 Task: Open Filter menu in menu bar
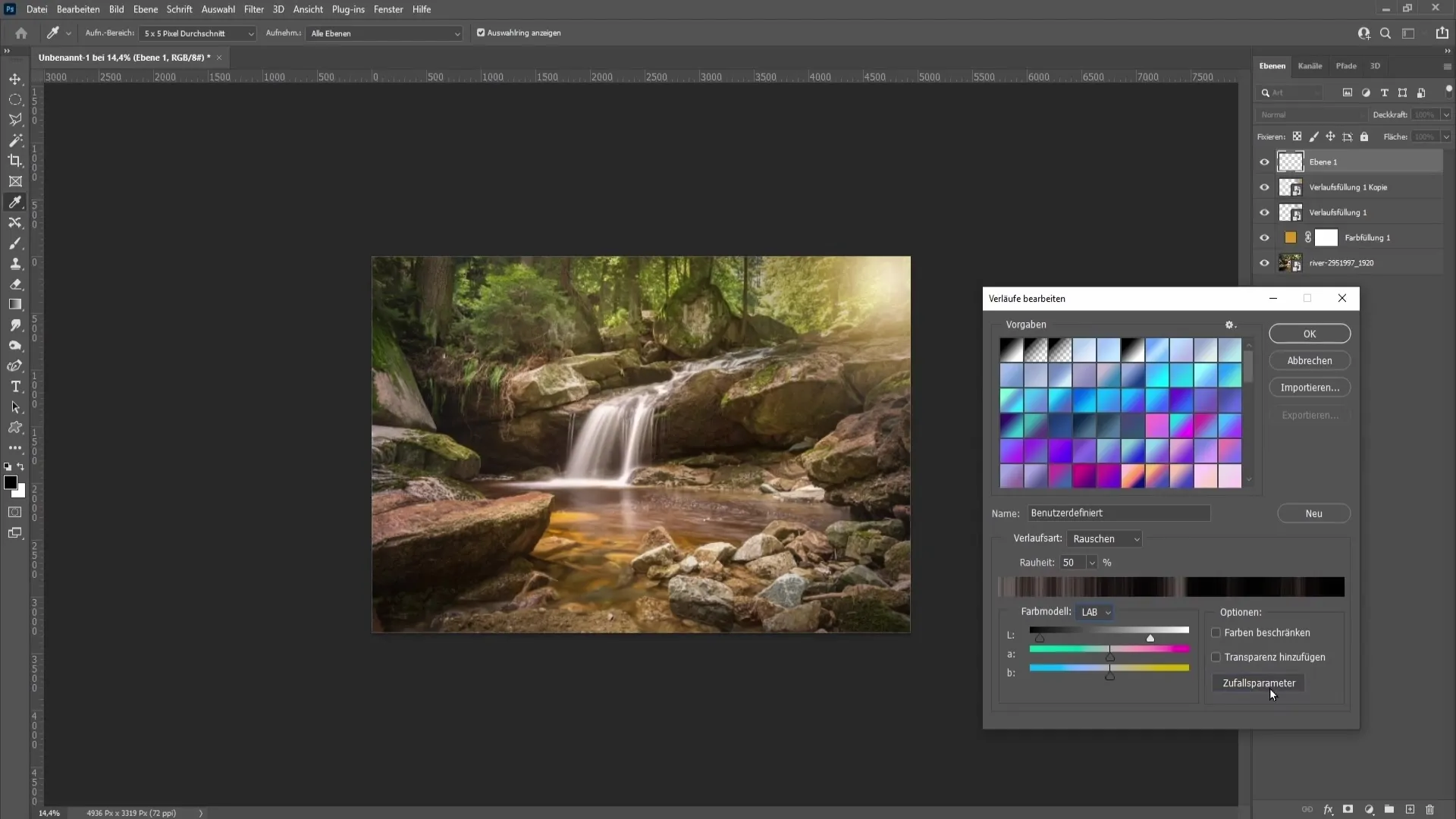(254, 9)
